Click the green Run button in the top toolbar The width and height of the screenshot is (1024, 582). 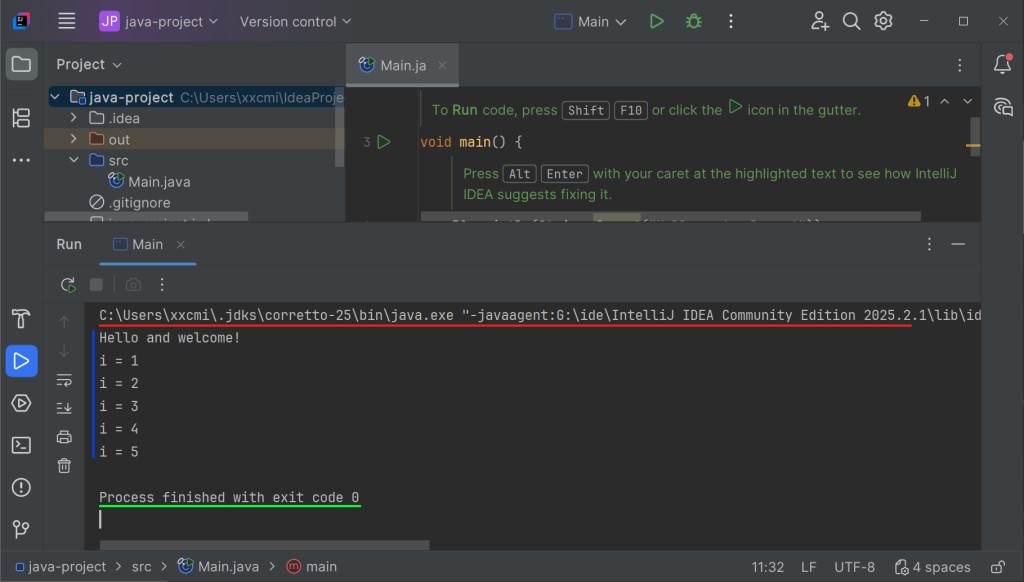[656, 21]
